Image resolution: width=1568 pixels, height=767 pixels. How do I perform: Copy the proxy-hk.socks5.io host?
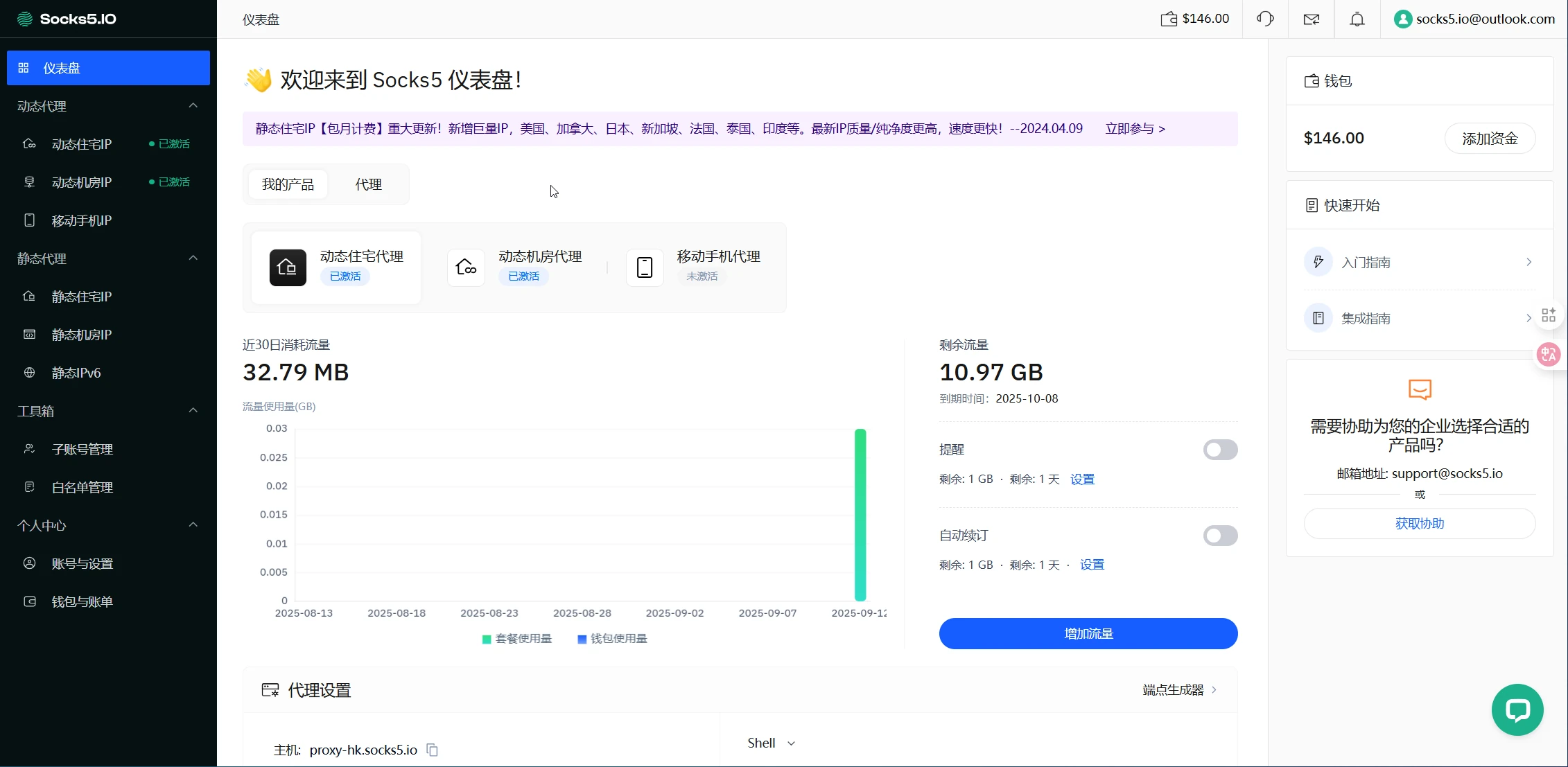[x=432, y=750]
